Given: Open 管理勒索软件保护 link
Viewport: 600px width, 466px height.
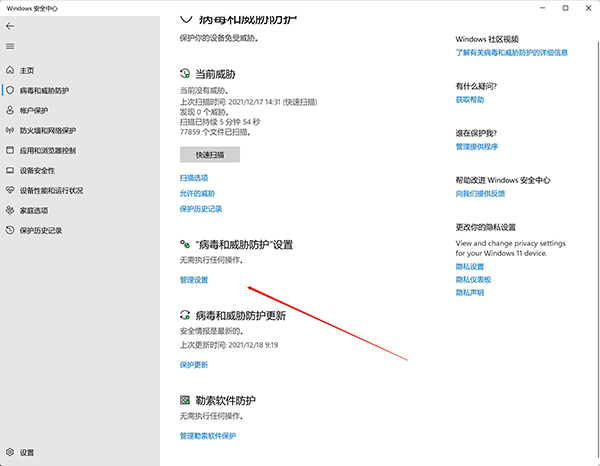Looking at the screenshot, I should coord(208,436).
